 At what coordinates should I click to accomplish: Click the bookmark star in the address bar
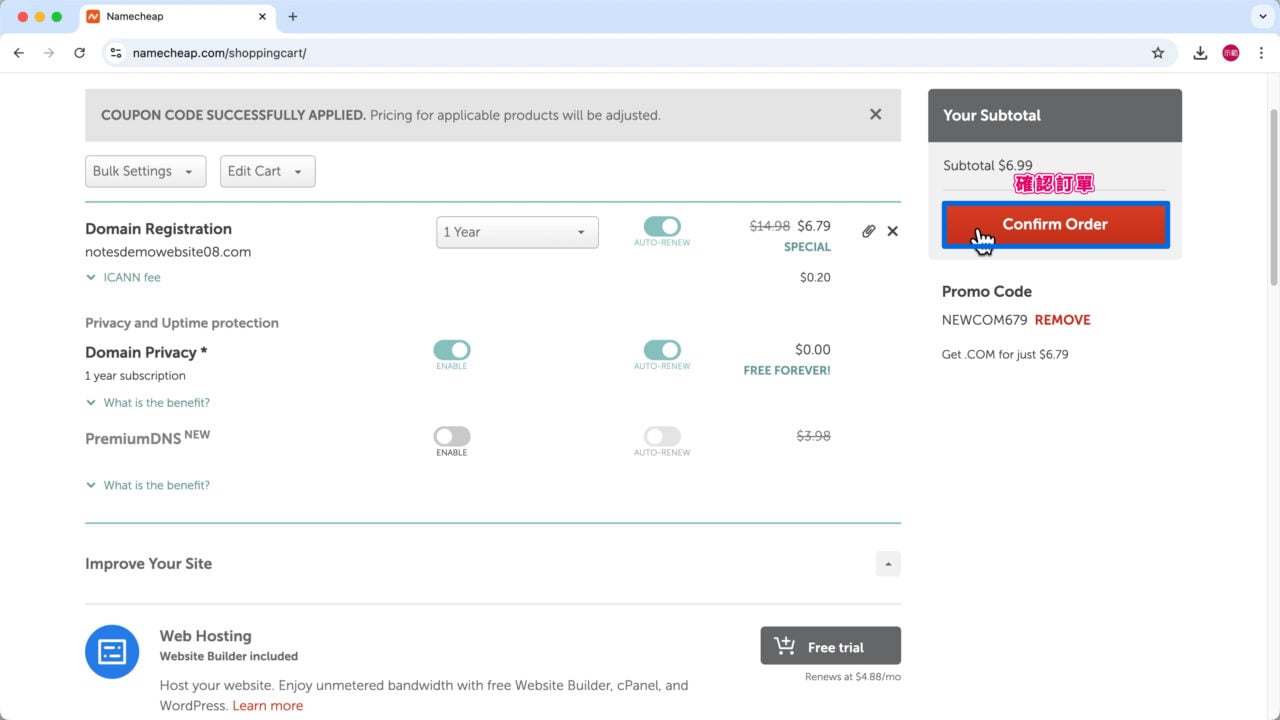coord(1157,52)
